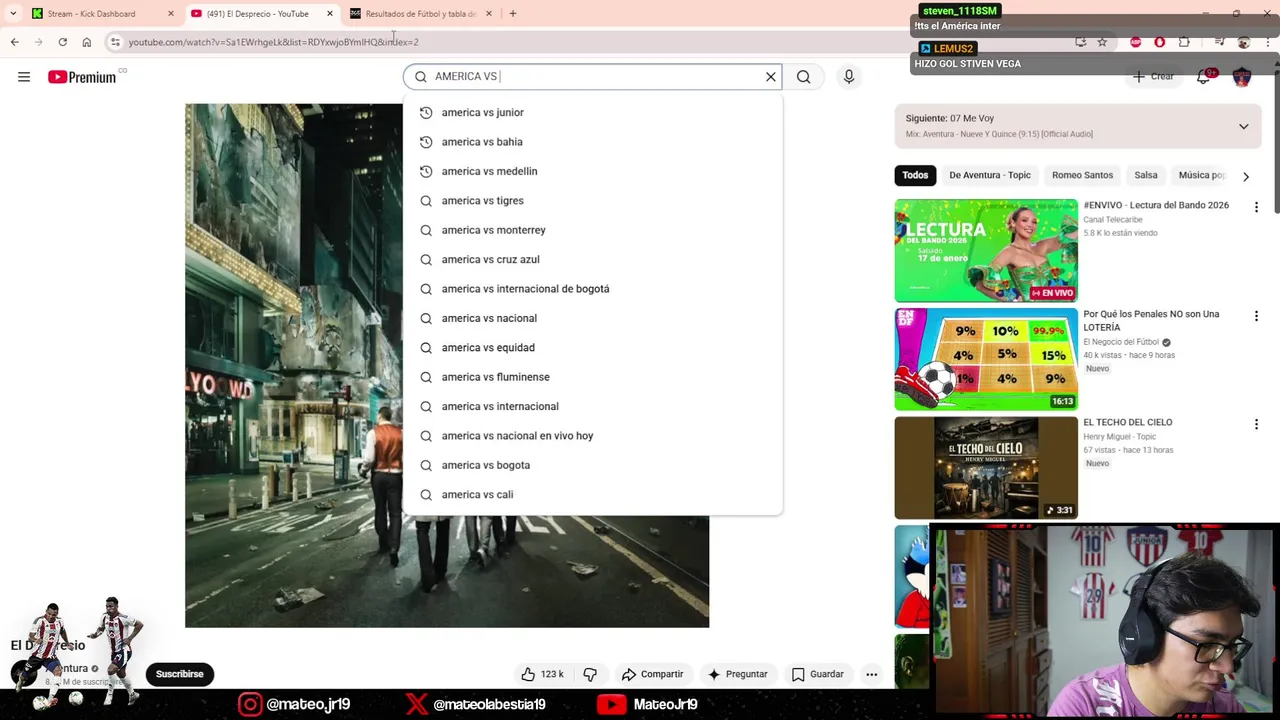Open browser extensions puzzle icon
1280x720 pixels.
1184,42
